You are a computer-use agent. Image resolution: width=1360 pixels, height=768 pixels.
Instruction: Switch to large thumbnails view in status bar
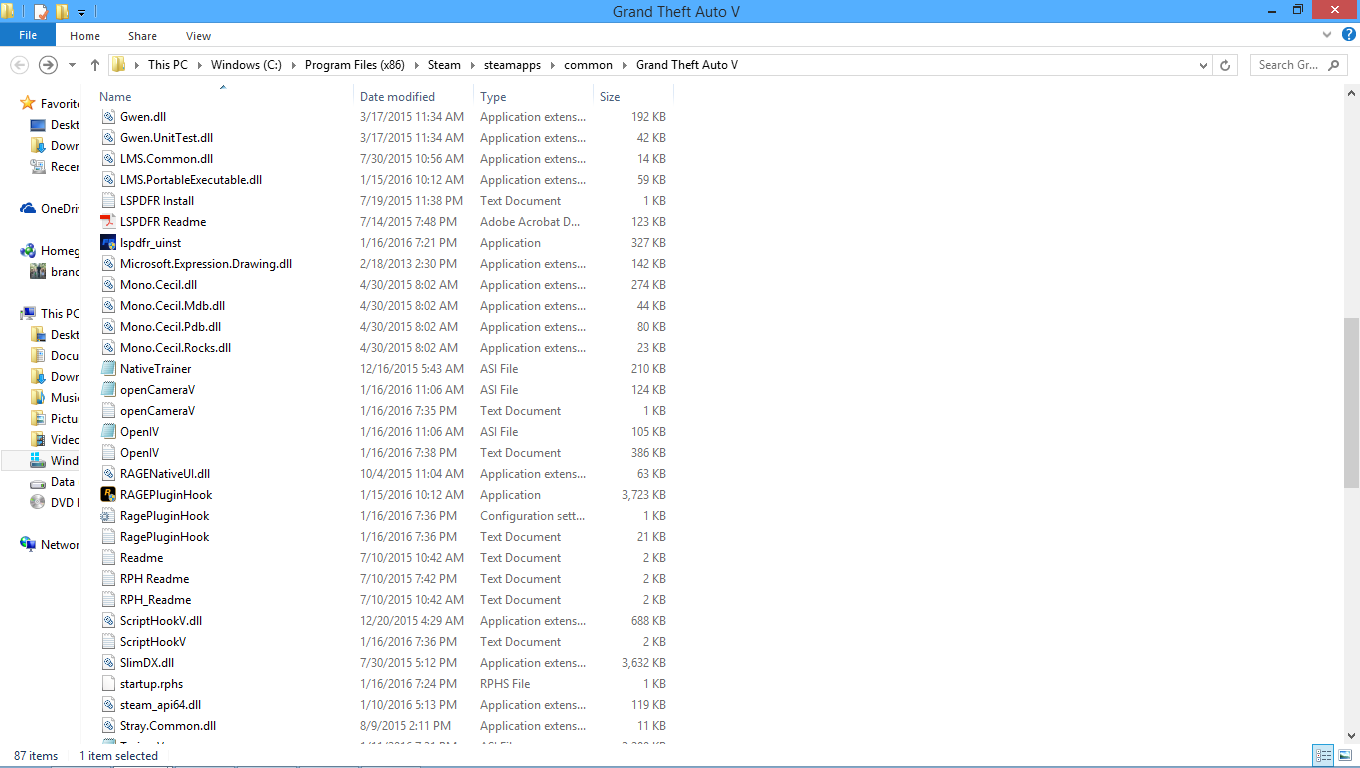1343,756
